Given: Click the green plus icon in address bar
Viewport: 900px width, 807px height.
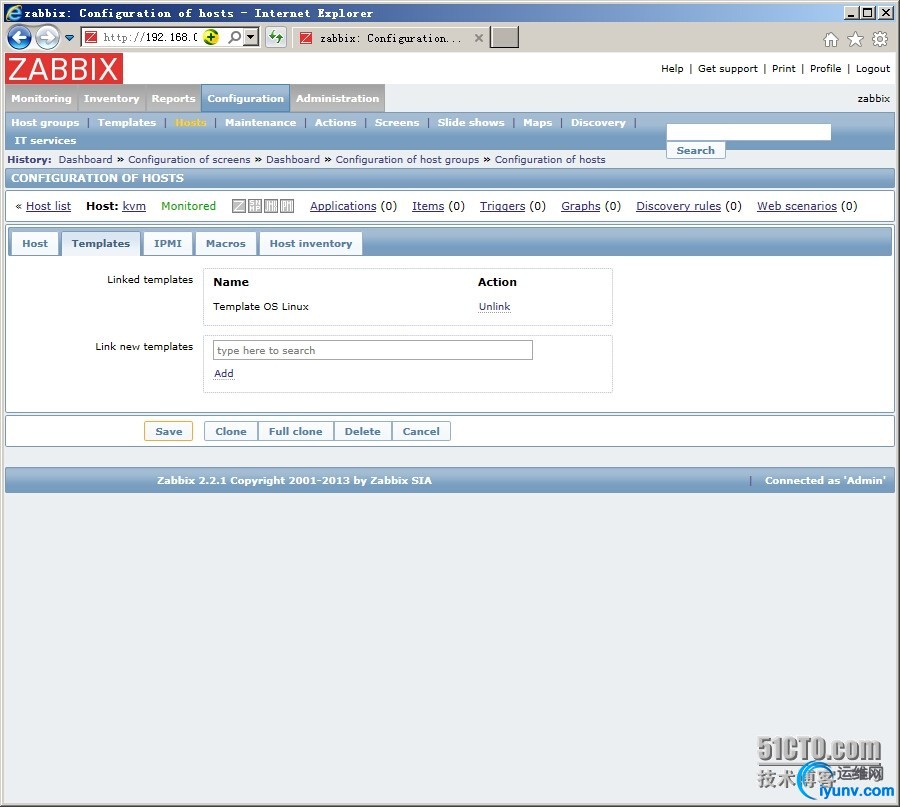Looking at the screenshot, I should (x=211, y=37).
